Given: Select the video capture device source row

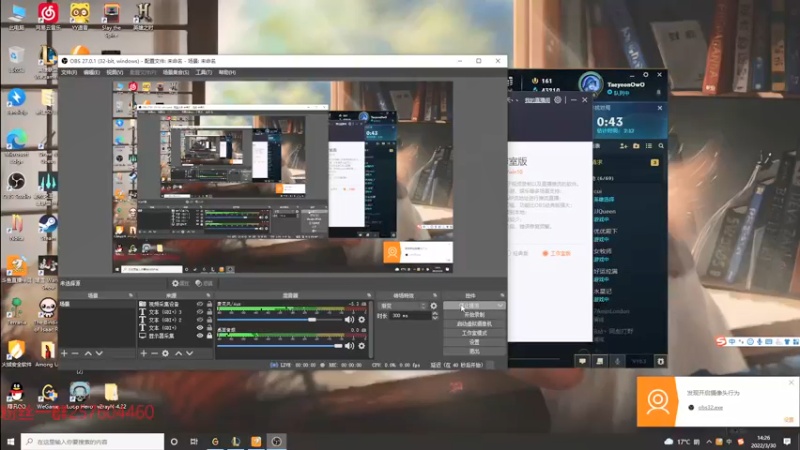Looking at the screenshot, I should [x=175, y=304].
